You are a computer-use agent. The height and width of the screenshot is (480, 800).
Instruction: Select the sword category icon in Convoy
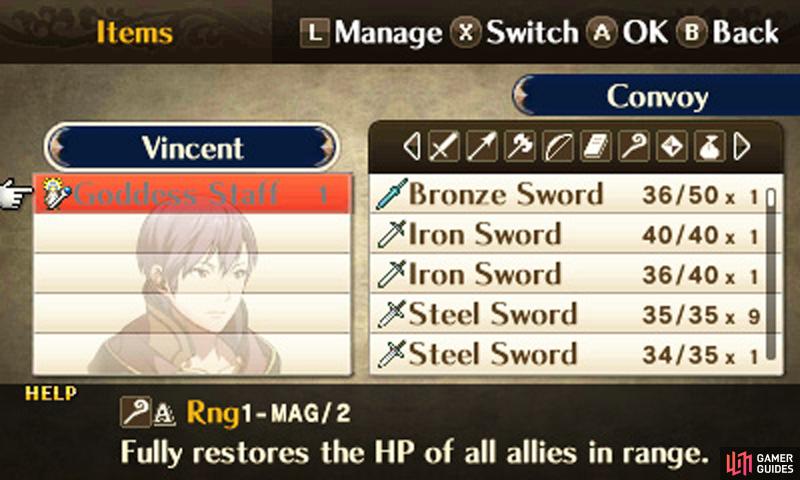pyautogui.click(x=443, y=147)
